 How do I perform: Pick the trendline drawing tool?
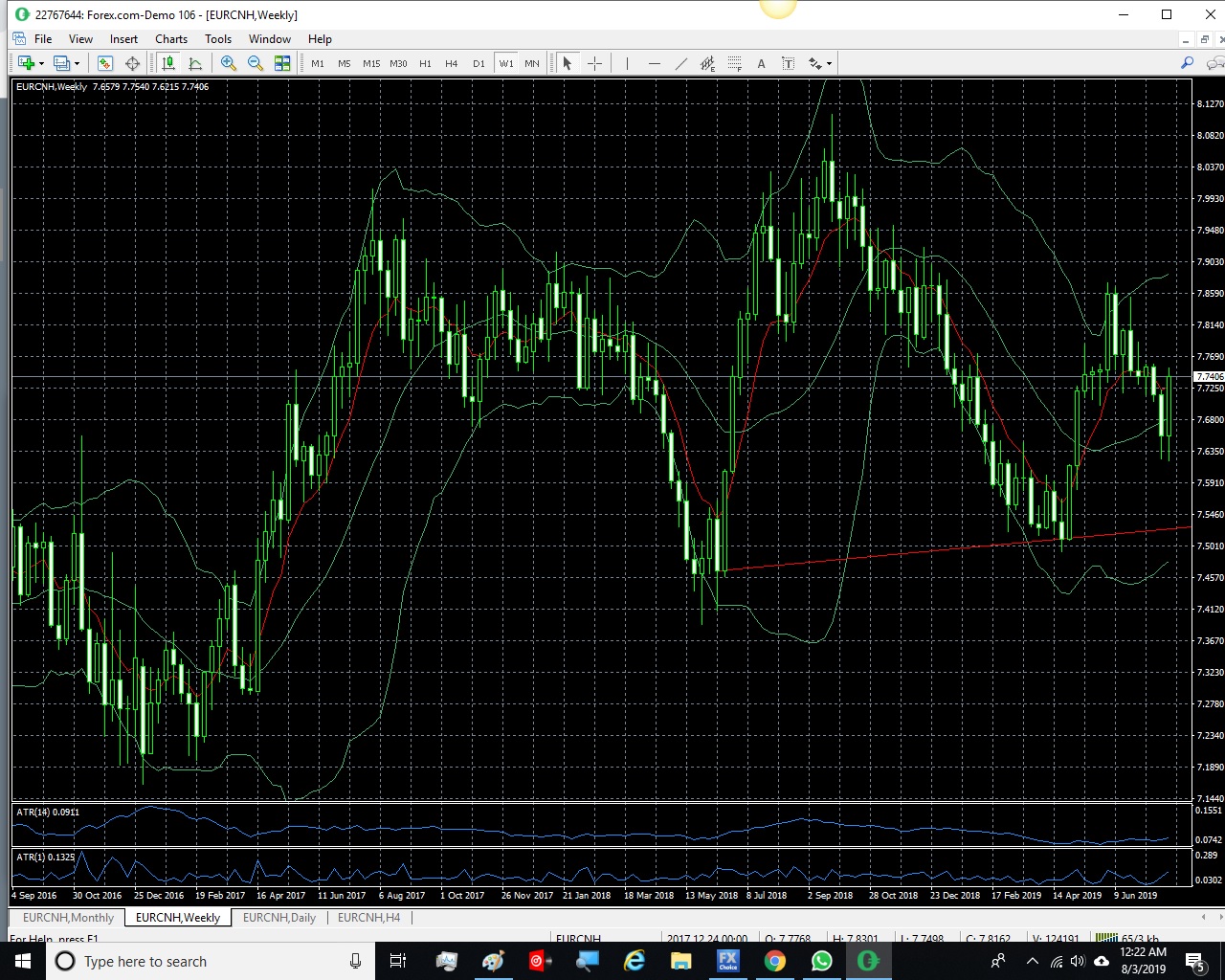[681, 63]
